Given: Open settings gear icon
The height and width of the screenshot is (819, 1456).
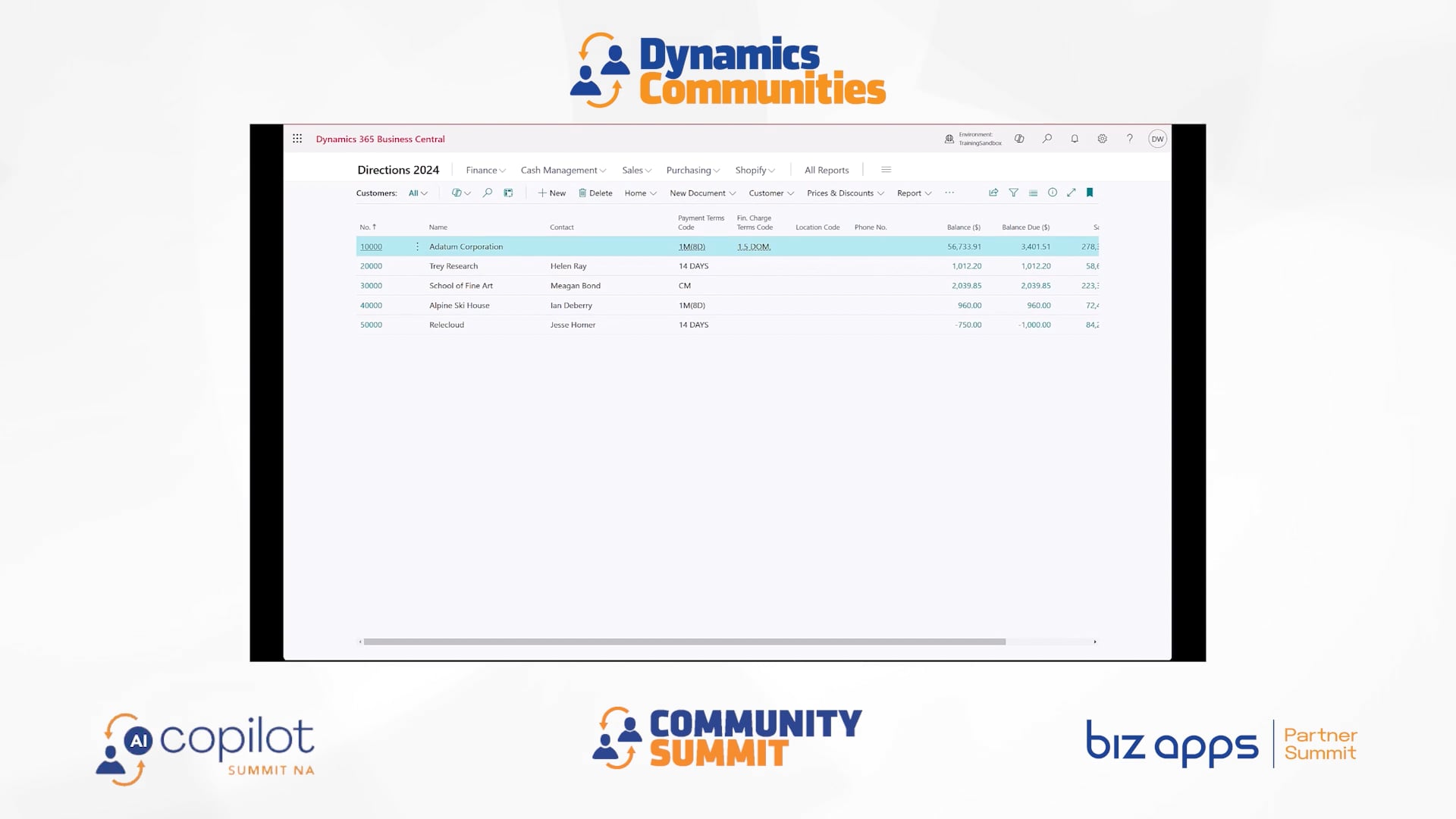Looking at the screenshot, I should (x=1102, y=139).
